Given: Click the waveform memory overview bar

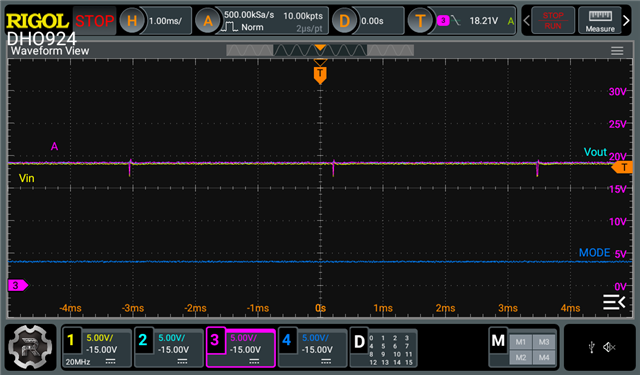Looking at the screenshot, I should point(320,50).
